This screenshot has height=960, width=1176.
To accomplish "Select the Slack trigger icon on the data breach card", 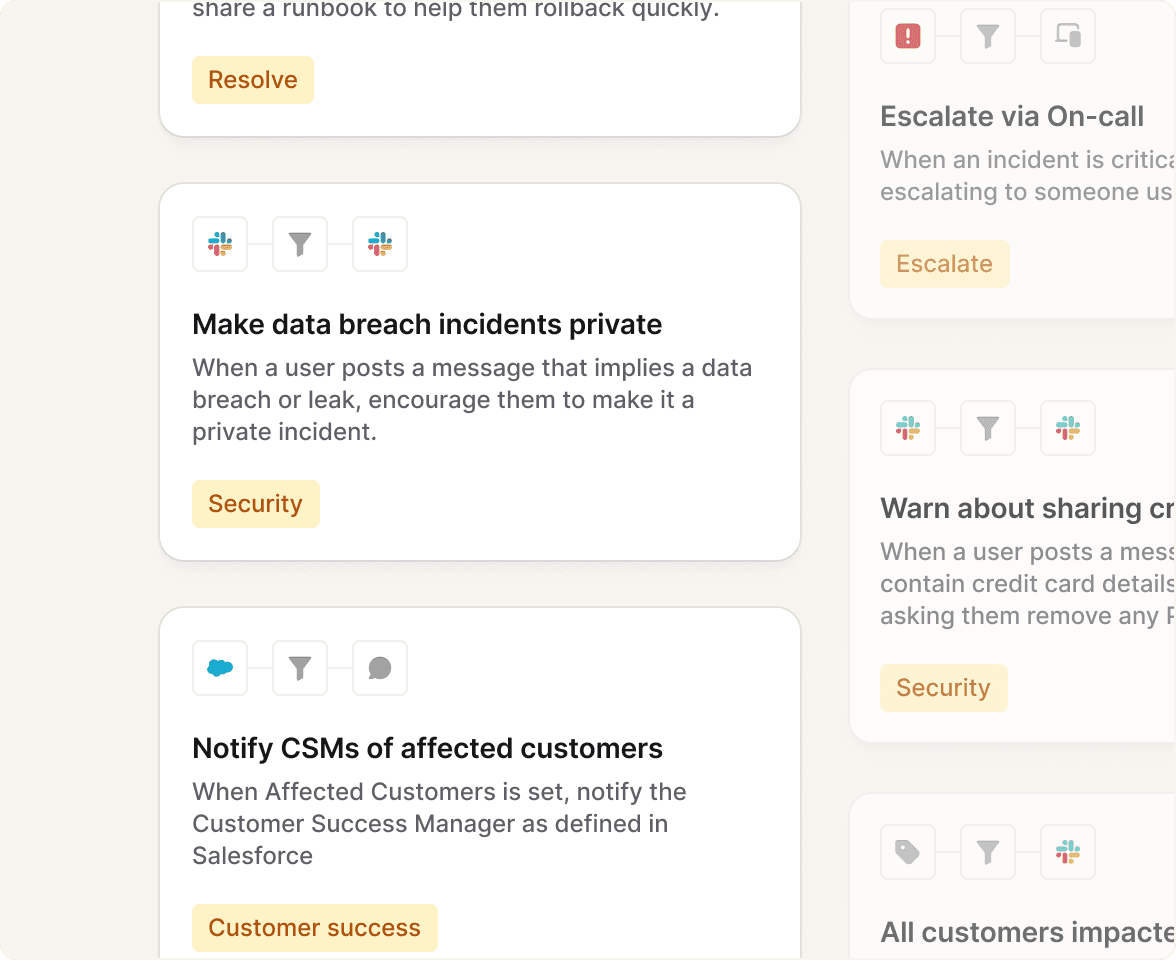I will pos(219,243).
